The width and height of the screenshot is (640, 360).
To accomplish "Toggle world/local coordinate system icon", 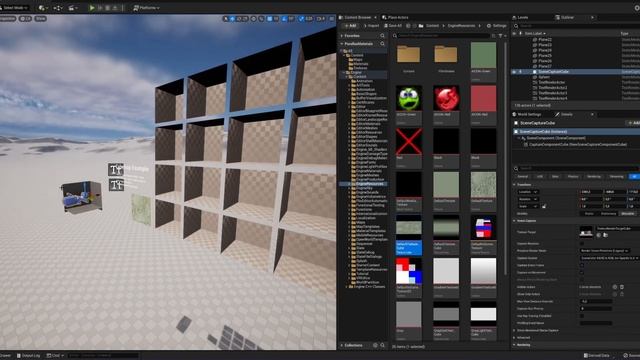I will (254, 18).
